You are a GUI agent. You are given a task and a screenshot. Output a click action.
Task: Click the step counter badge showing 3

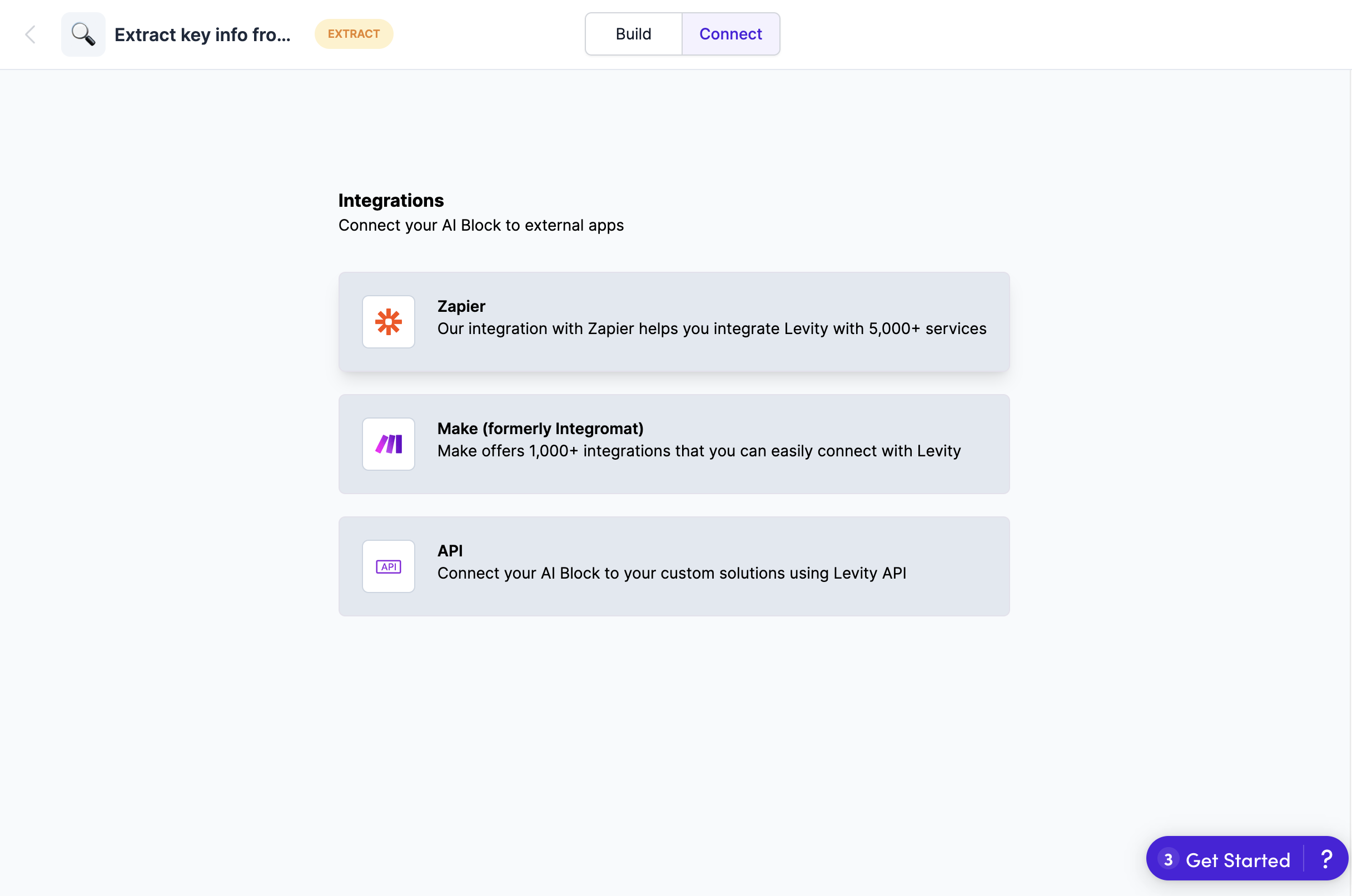[x=1169, y=859]
